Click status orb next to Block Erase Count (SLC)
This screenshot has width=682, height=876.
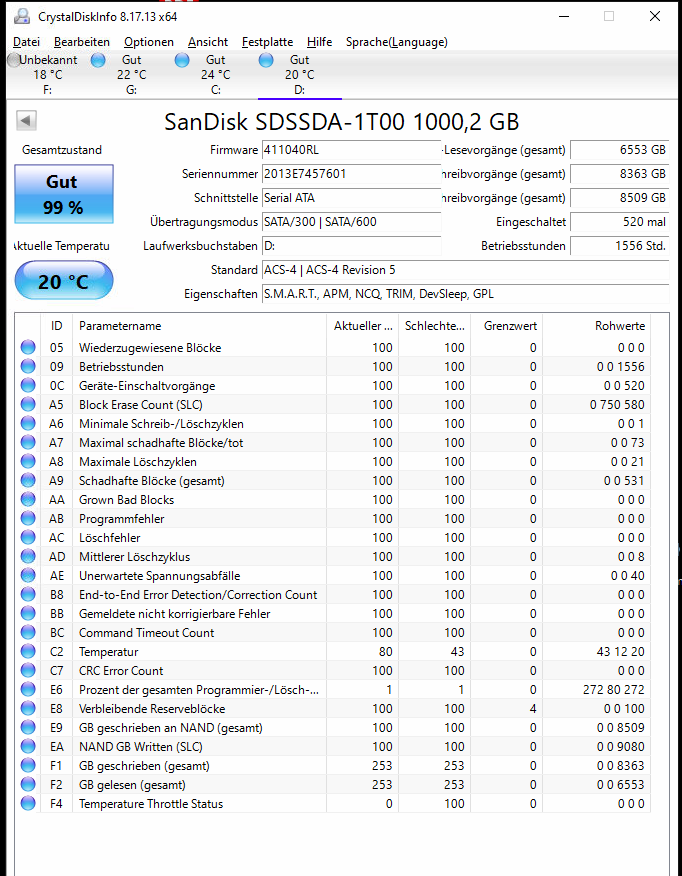[x=28, y=404]
